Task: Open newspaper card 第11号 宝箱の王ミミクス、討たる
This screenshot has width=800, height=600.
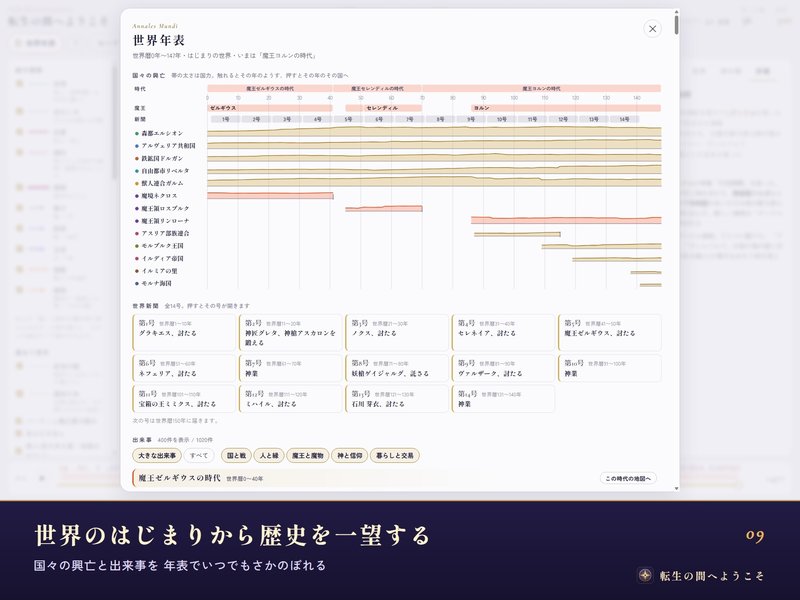Action: pos(184,399)
